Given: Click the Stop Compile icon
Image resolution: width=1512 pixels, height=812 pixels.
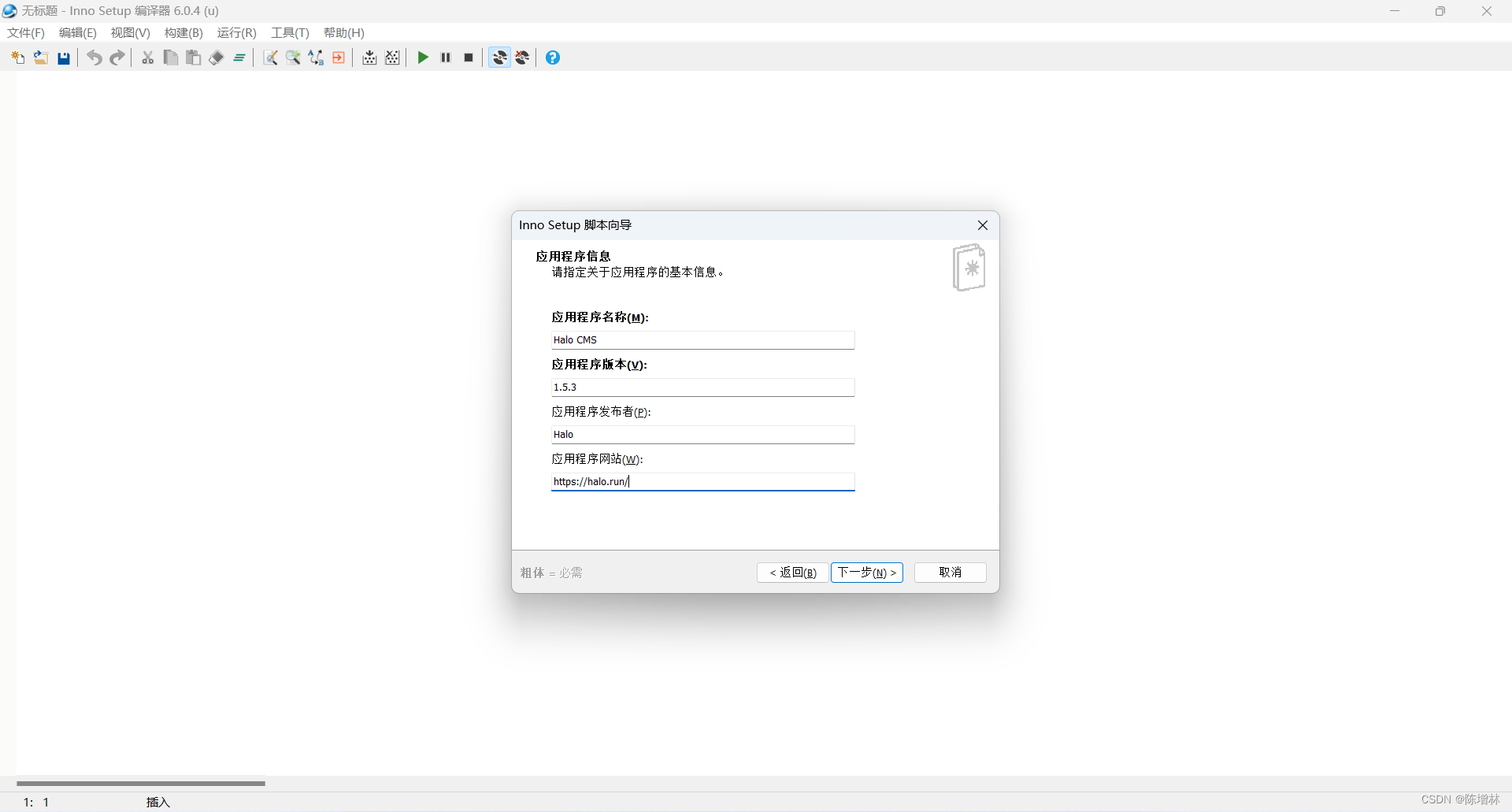Looking at the screenshot, I should (392, 57).
